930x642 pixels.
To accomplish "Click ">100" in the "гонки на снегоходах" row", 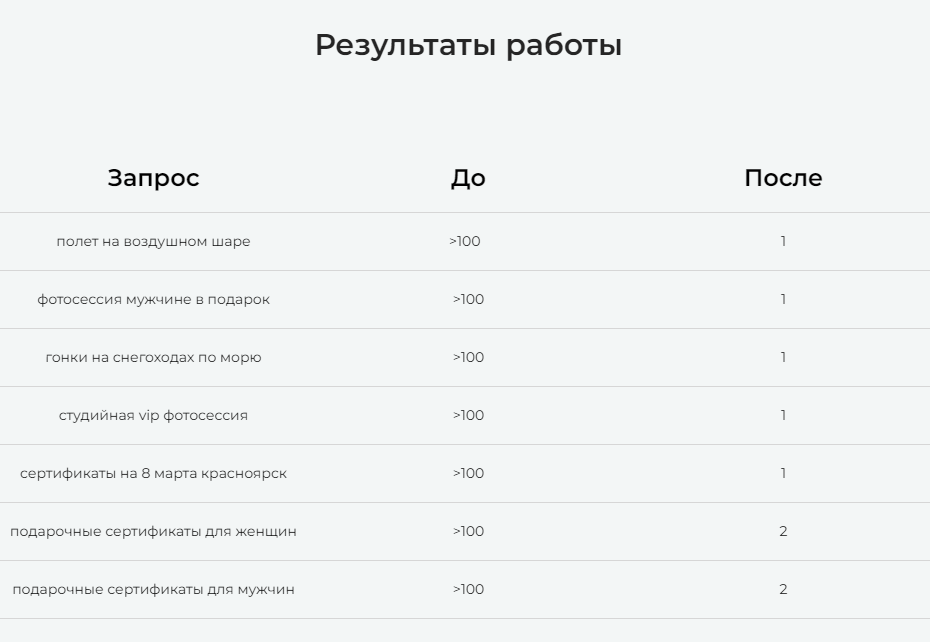I will tap(468, 357).
